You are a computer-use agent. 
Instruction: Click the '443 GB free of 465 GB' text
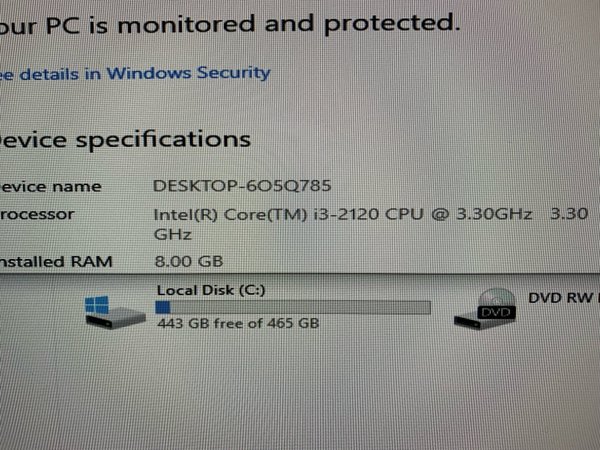[x=238, y=324]
